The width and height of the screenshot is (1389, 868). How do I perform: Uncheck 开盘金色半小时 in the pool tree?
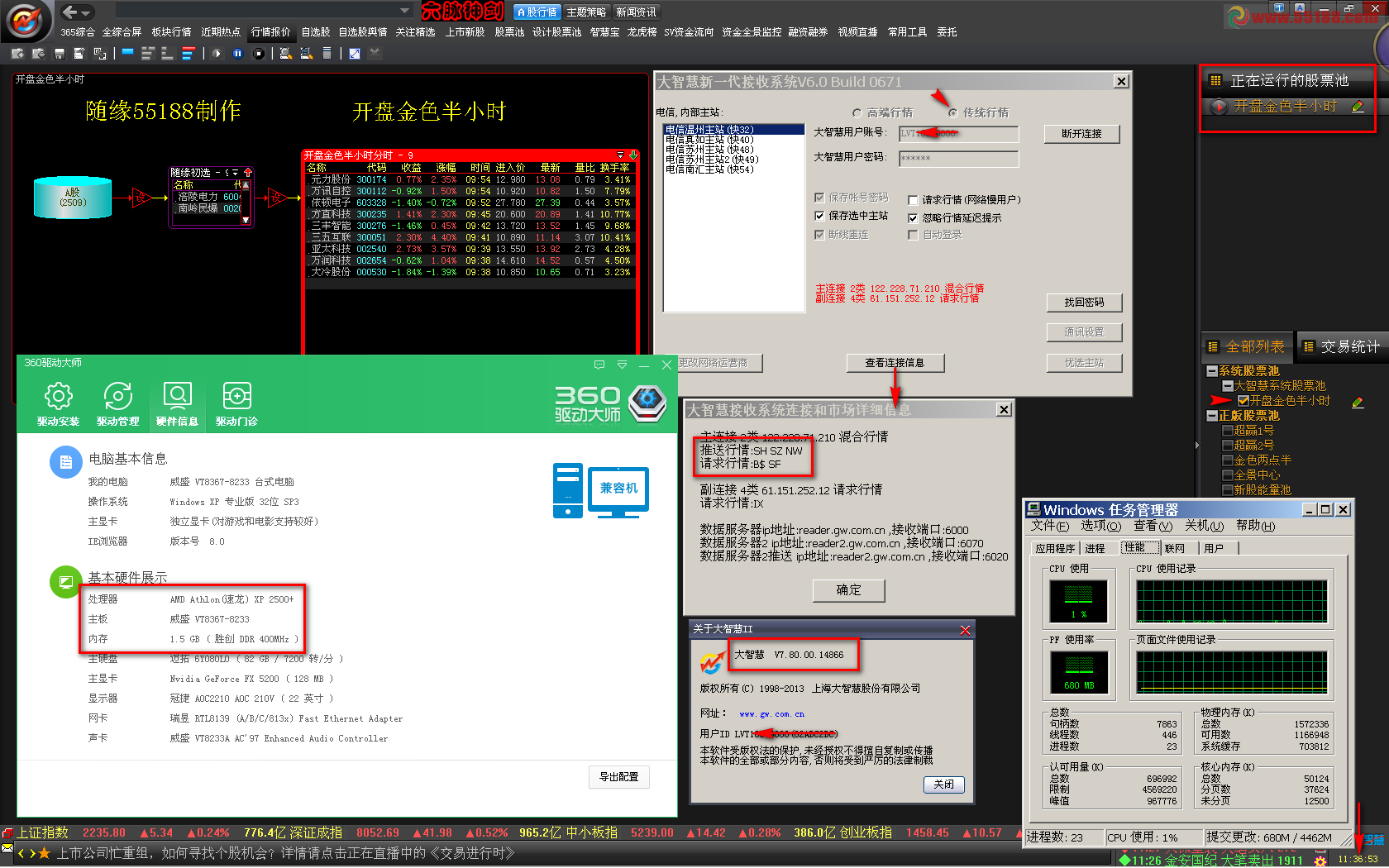[x=1243, y=401]
